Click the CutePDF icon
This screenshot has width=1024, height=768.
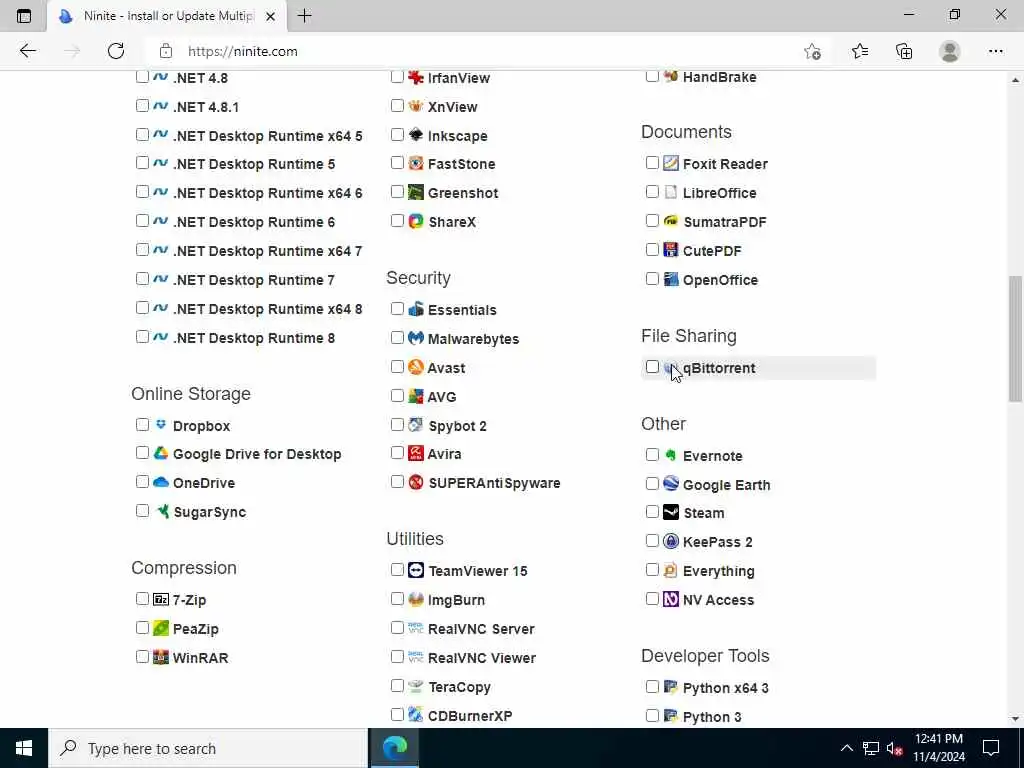[671, 249]
